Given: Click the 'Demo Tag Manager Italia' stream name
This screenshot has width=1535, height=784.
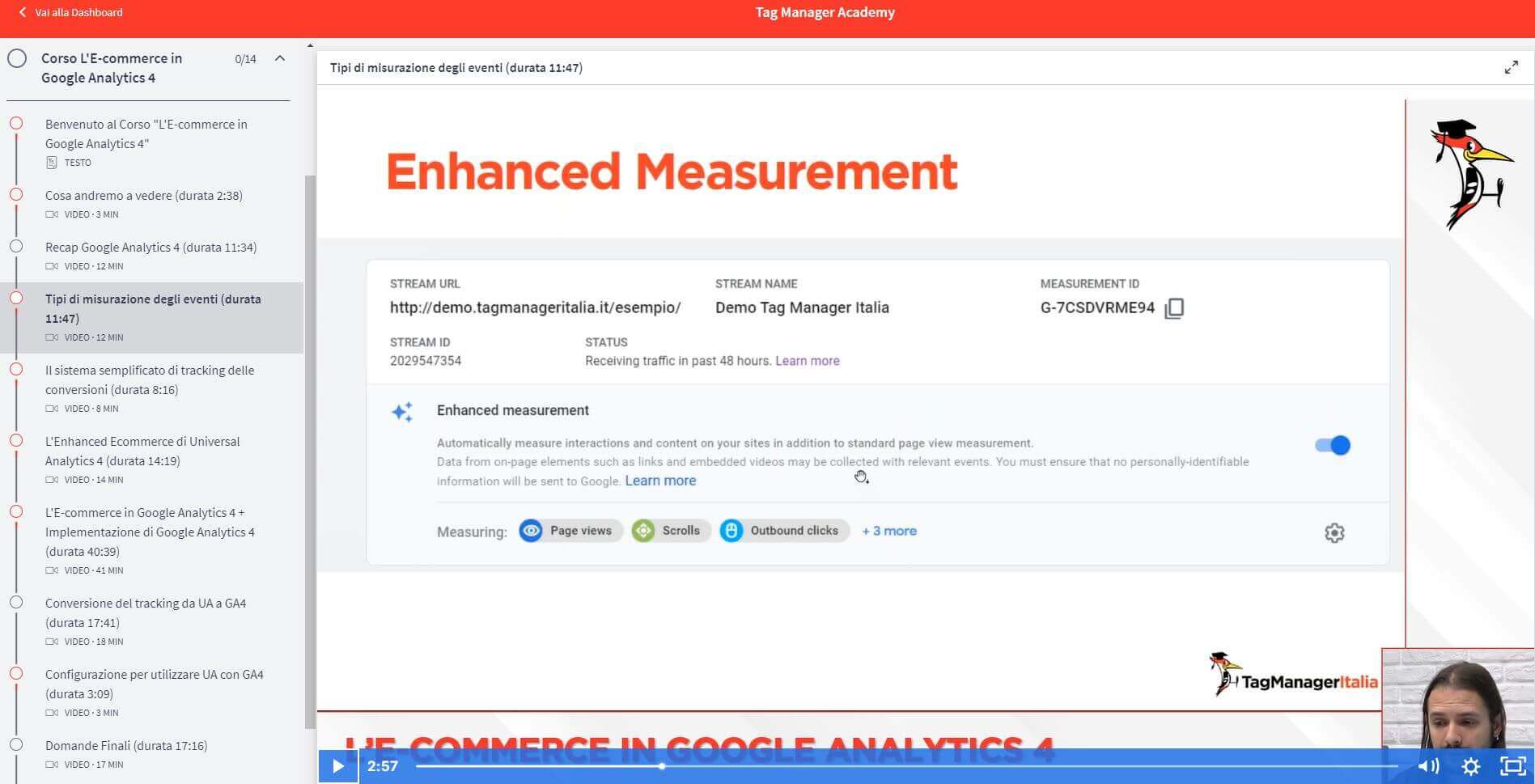Looking at the screenshot, I should [x=802, y=307].
